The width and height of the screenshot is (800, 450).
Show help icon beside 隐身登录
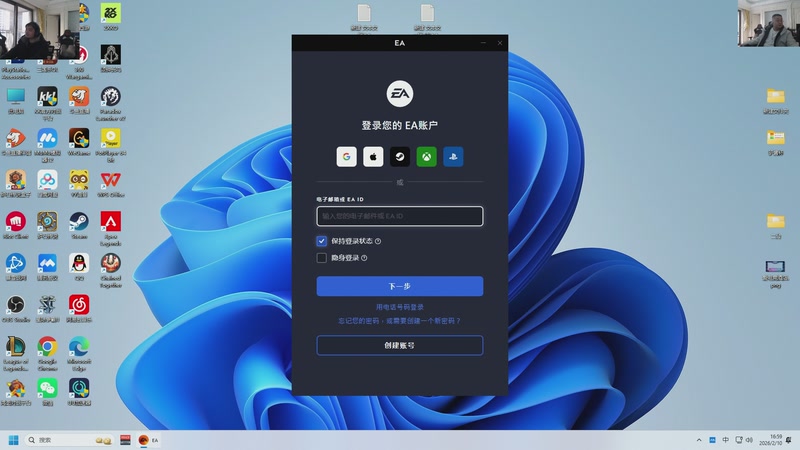(x=364, y=258)
